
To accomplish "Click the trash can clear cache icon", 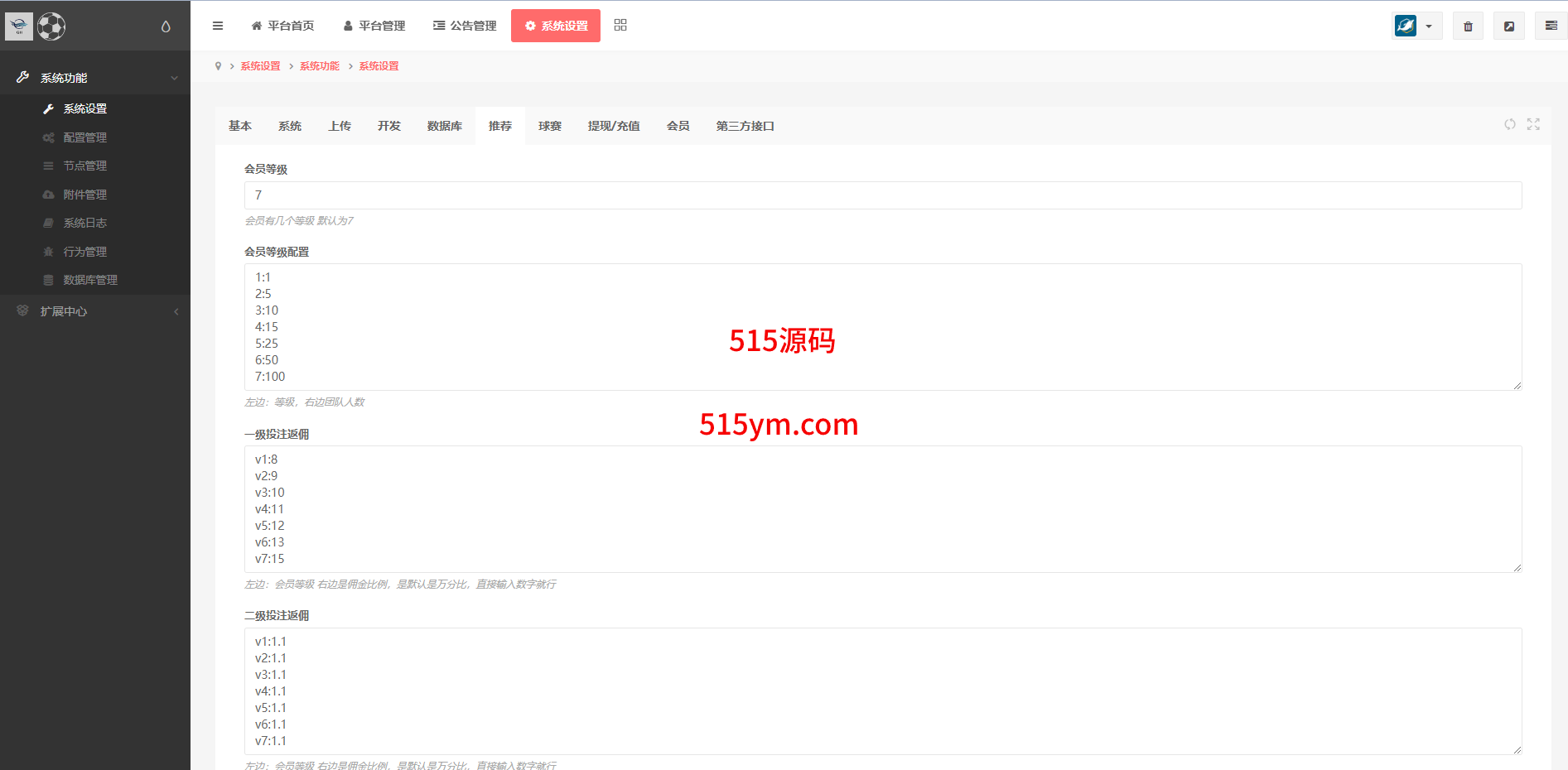I will coord(1468,26).
